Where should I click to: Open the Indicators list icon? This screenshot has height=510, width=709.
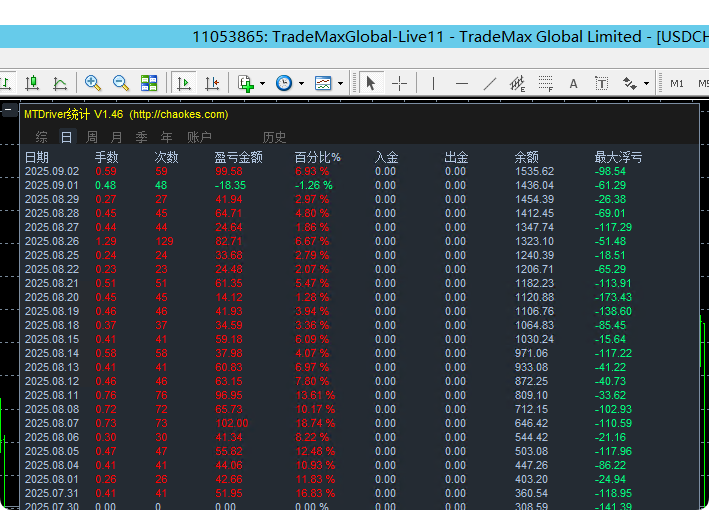[246, 83]
